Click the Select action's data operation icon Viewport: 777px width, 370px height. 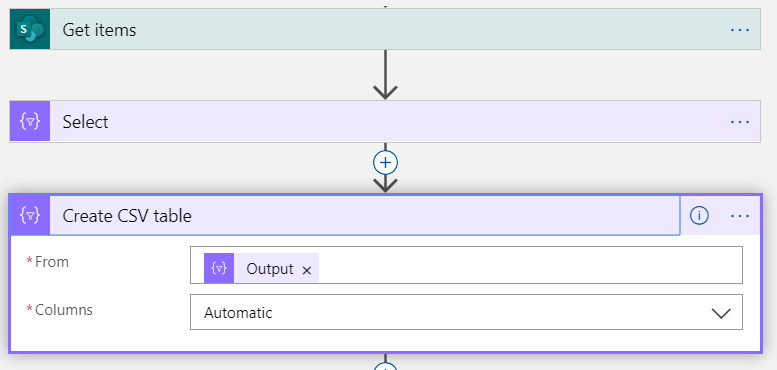coord(30,121)
